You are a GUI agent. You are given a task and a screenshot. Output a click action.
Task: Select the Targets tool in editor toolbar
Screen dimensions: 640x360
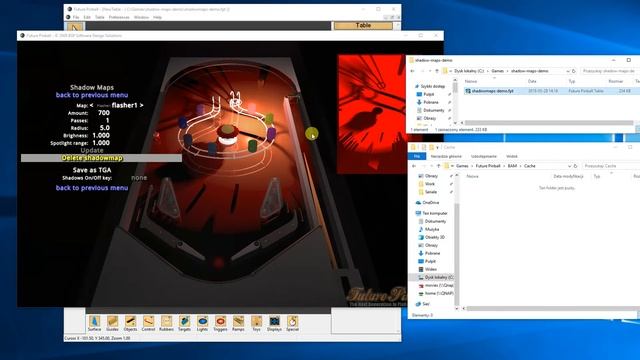pos(184,323)
